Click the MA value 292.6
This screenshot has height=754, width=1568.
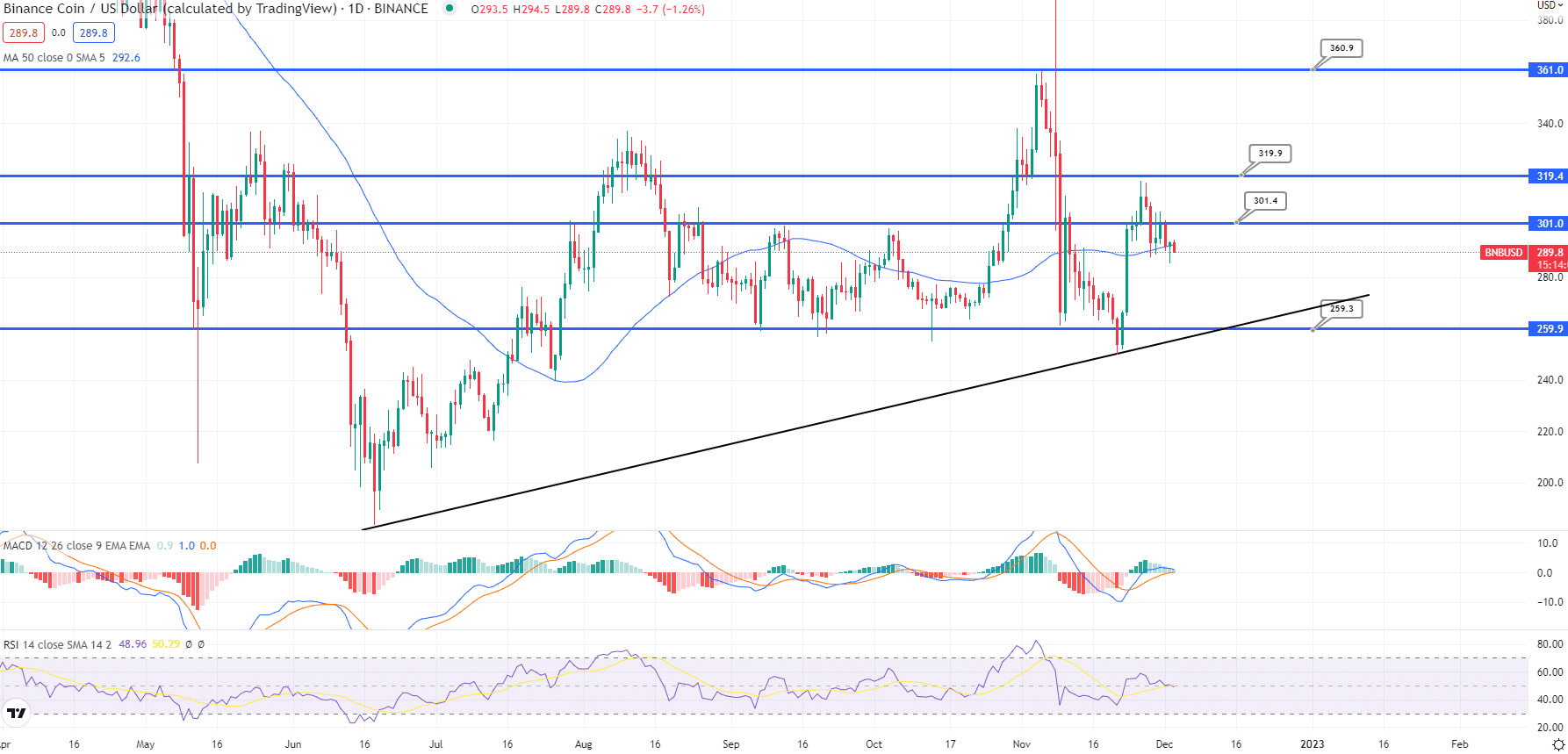[126, 58]
